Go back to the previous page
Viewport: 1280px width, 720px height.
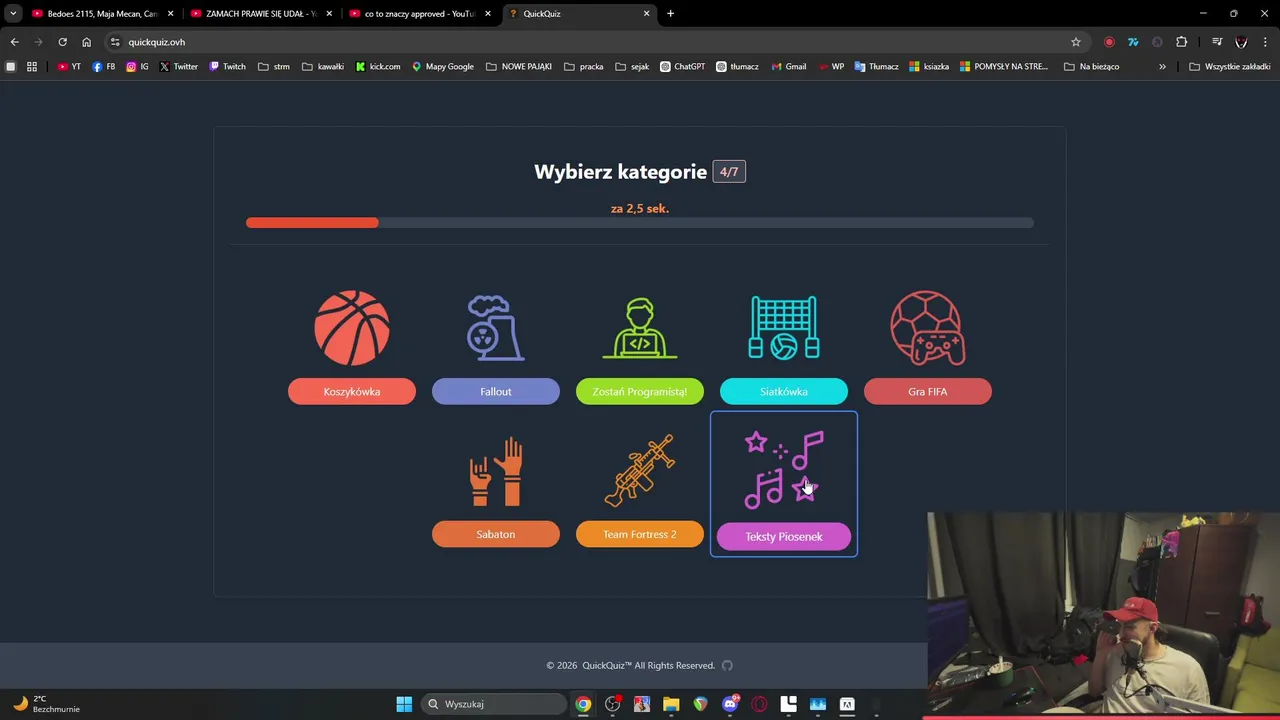14,42
